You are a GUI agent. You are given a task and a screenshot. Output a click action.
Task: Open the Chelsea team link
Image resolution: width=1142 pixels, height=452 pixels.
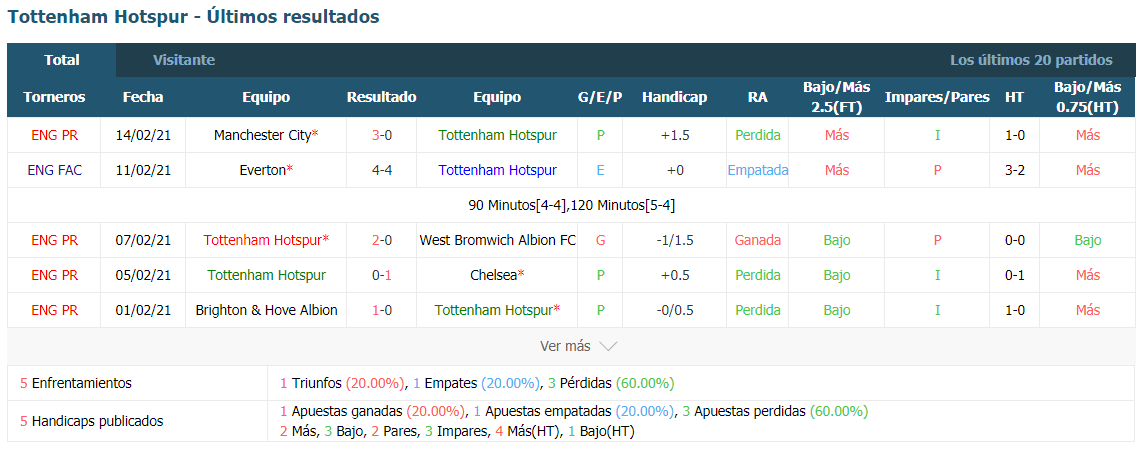(493, 275)
